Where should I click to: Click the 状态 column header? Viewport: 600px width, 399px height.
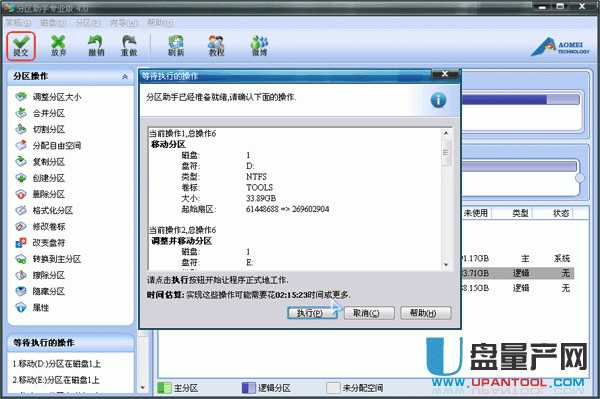[x=561, y=213]
